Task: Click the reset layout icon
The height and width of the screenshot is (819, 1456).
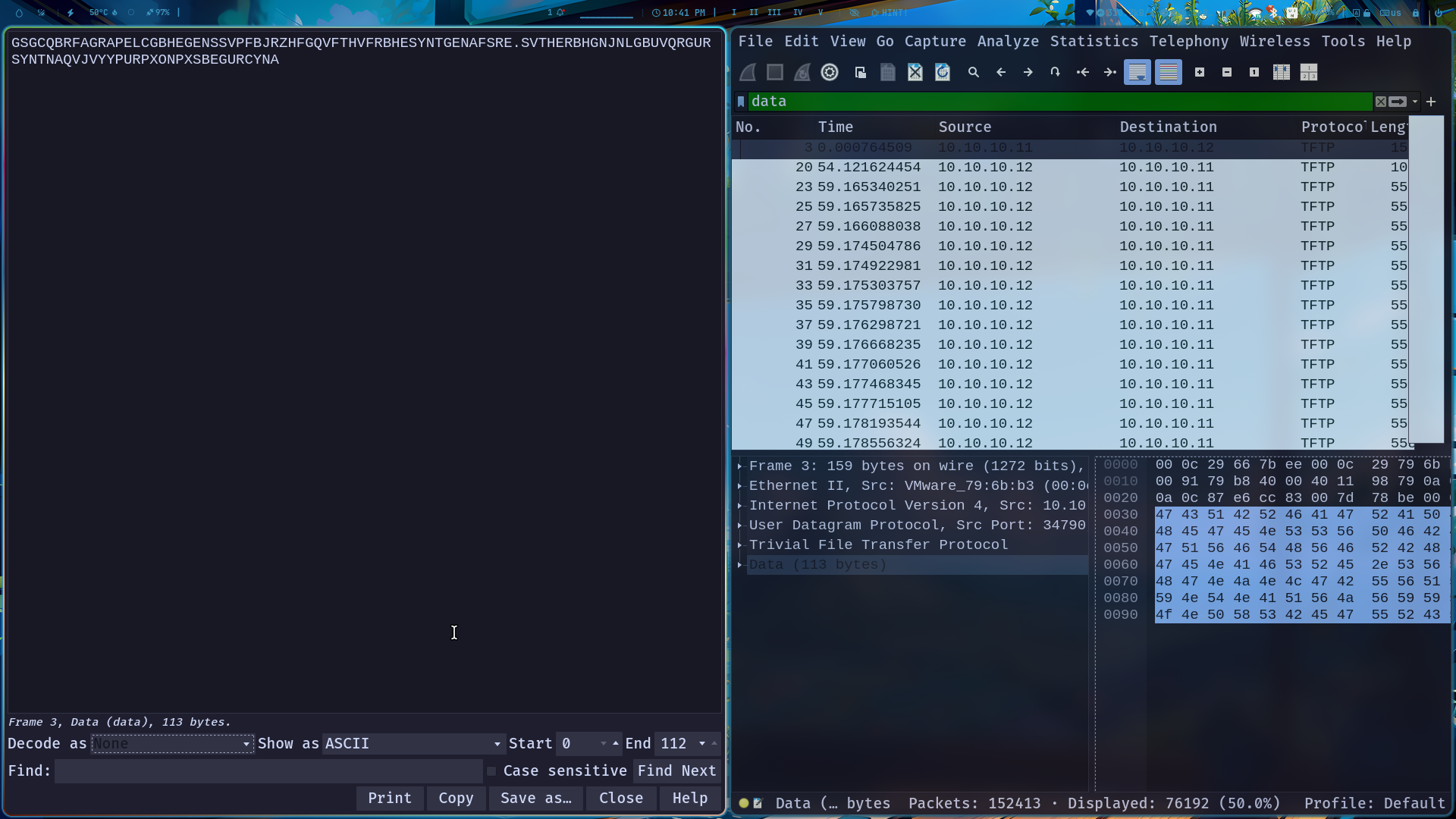Action: [x=1309, y=72]
